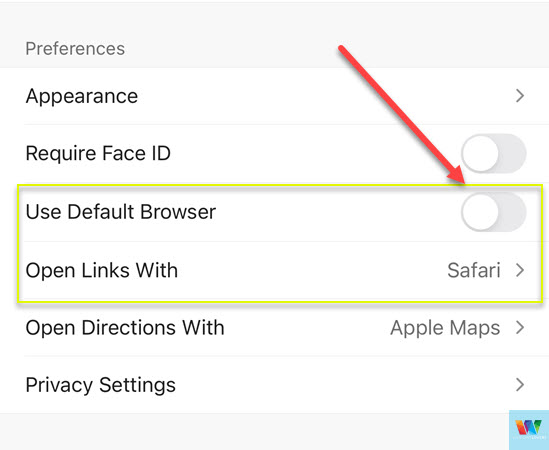Image resolution: width=549 pixels, height=450 pixels.
Task: Click the yellow highlight box border
Action: point(280,185)
